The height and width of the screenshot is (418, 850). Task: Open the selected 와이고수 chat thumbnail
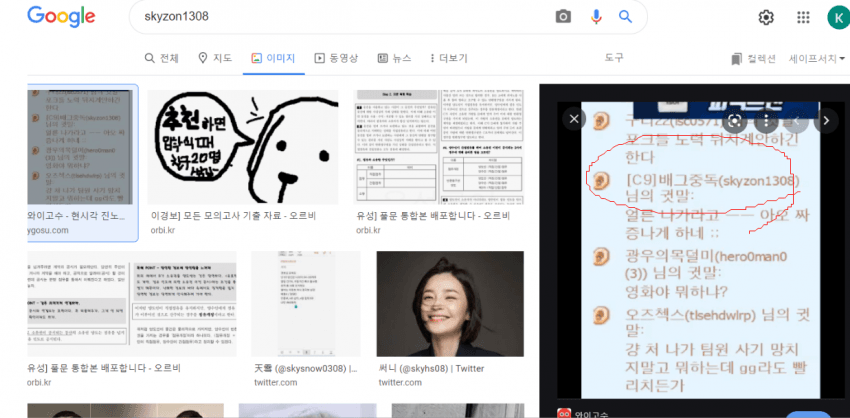80,147
